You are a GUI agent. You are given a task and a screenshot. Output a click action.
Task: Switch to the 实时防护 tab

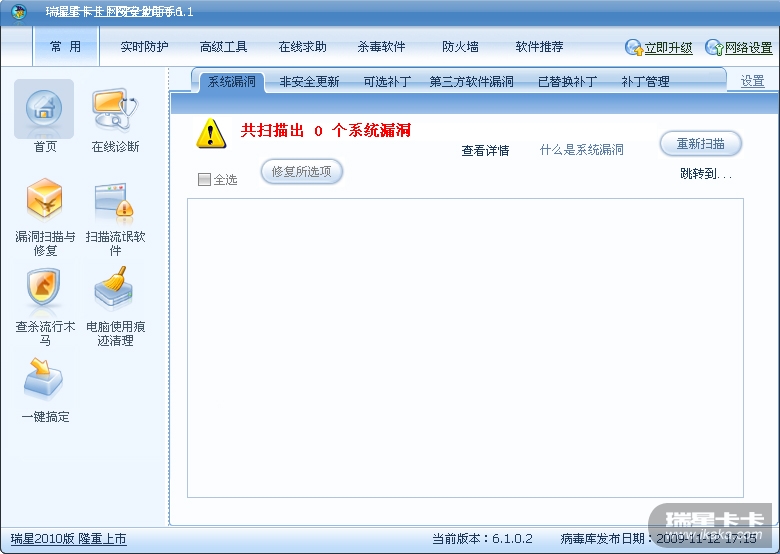point(144,47)
